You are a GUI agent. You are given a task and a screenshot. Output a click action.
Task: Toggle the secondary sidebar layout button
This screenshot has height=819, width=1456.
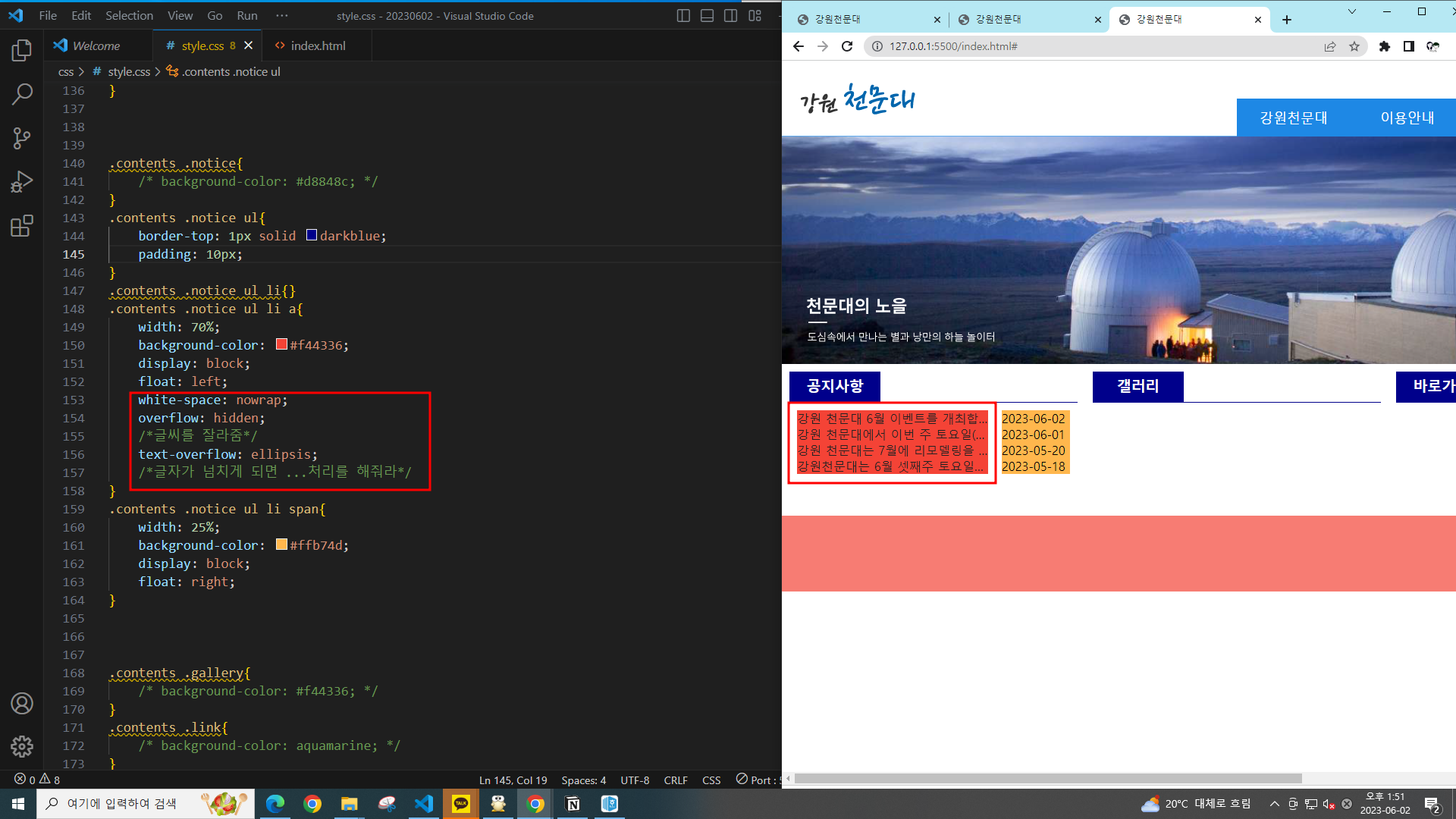[x=731, y=16]
